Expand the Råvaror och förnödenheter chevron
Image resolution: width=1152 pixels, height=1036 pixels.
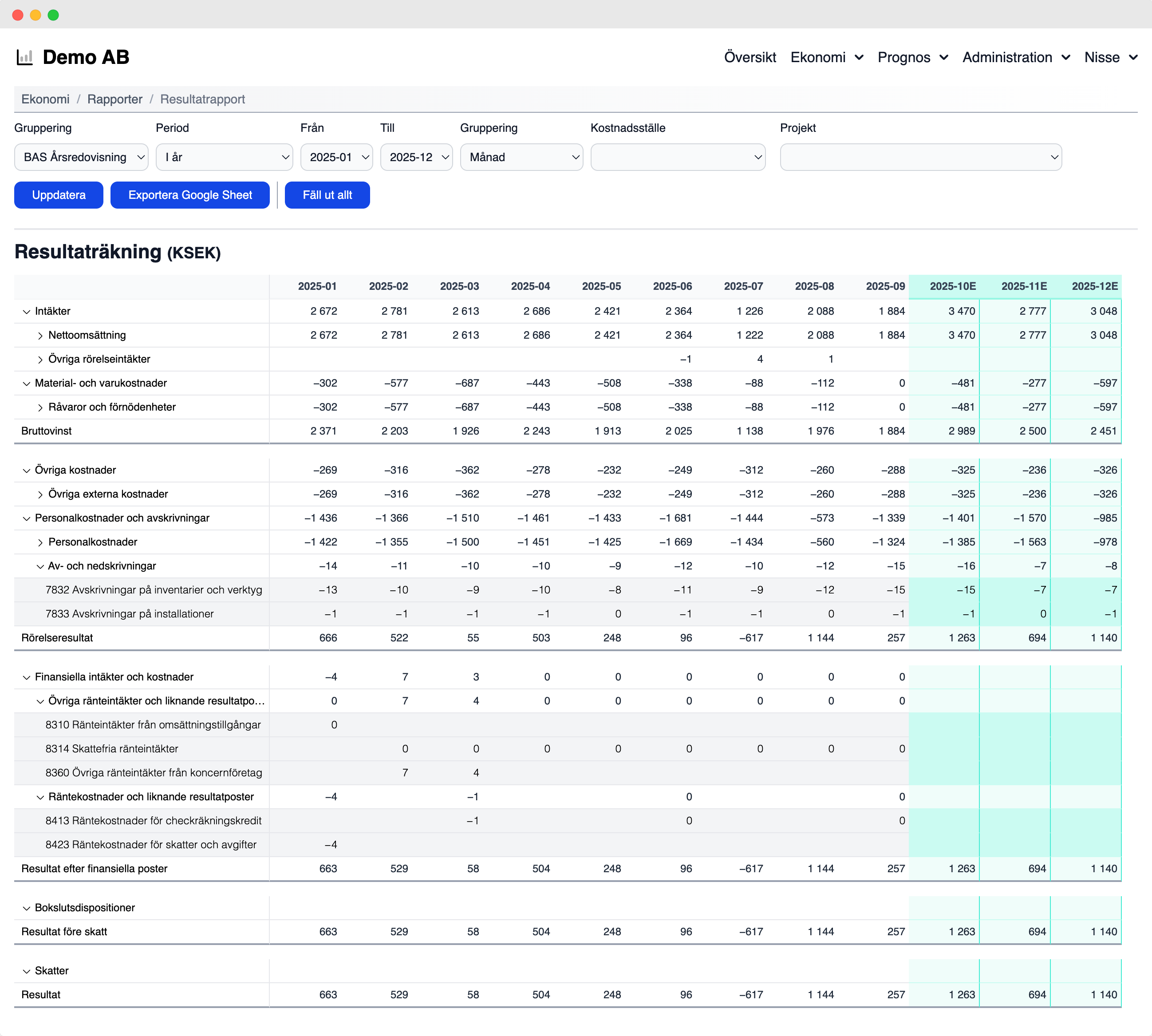(x=40, y=407)
